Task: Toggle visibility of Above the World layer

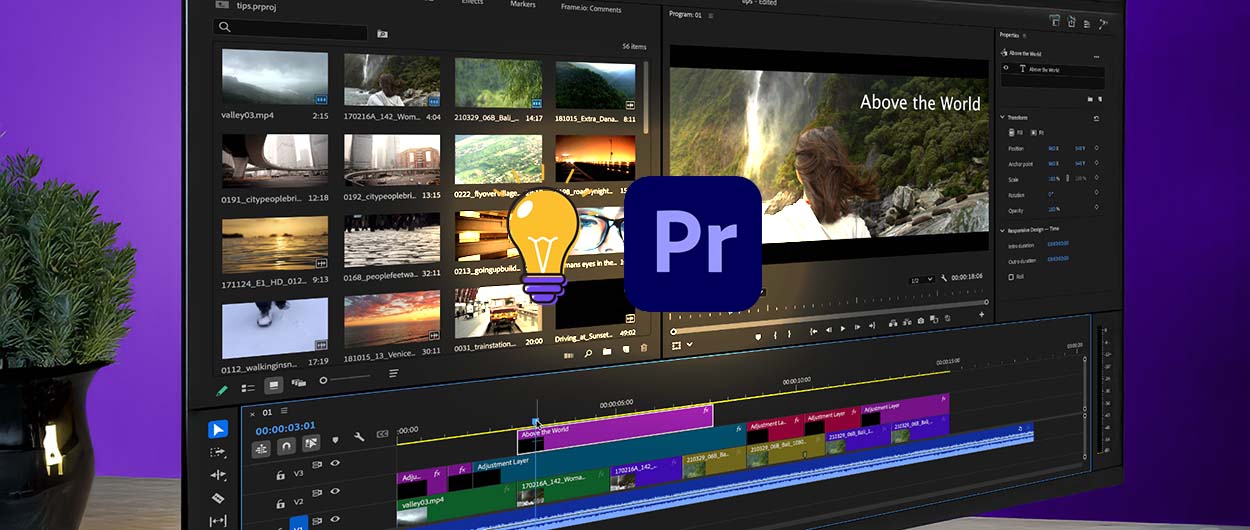Action: (1005, 68)
